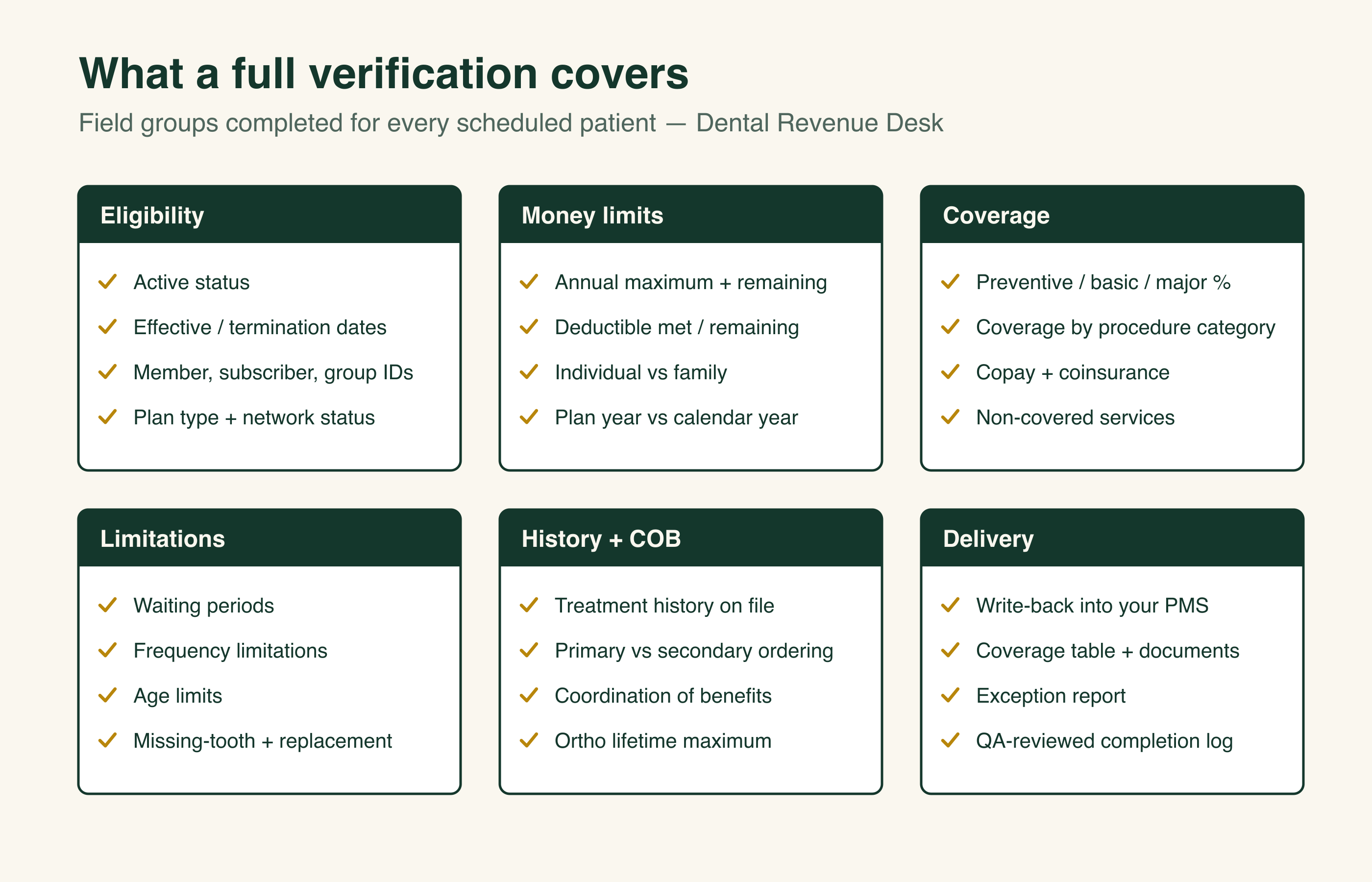
Task: Click the text Deductible met / remaining
Action: (x=677, y=328)
